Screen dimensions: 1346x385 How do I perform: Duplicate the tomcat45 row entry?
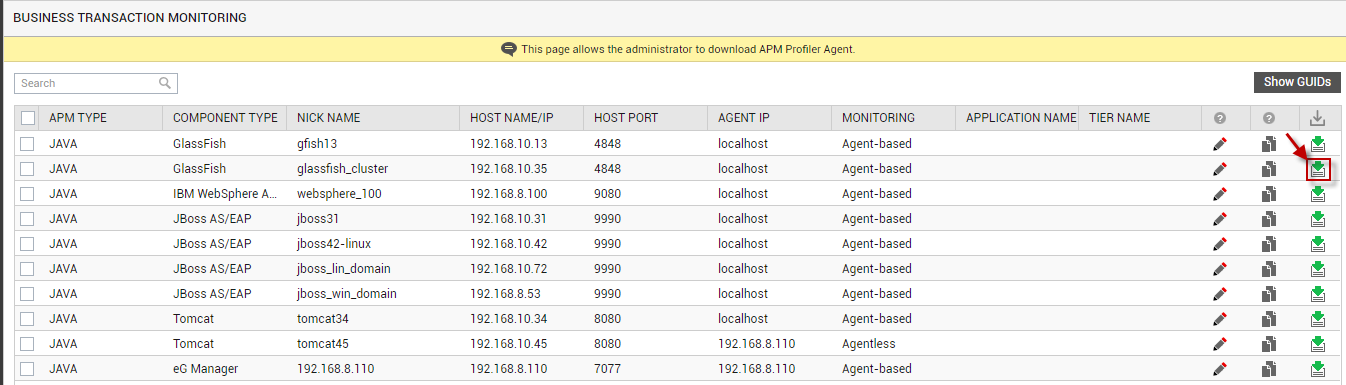tap(1268, 344)
